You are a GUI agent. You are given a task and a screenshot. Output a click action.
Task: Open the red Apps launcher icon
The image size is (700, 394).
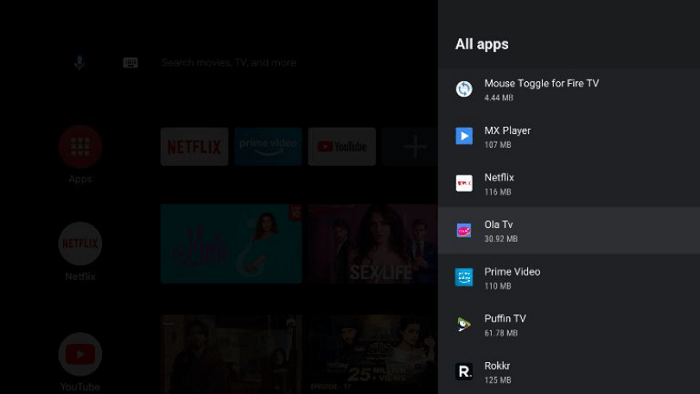click(x=80, y=147)
